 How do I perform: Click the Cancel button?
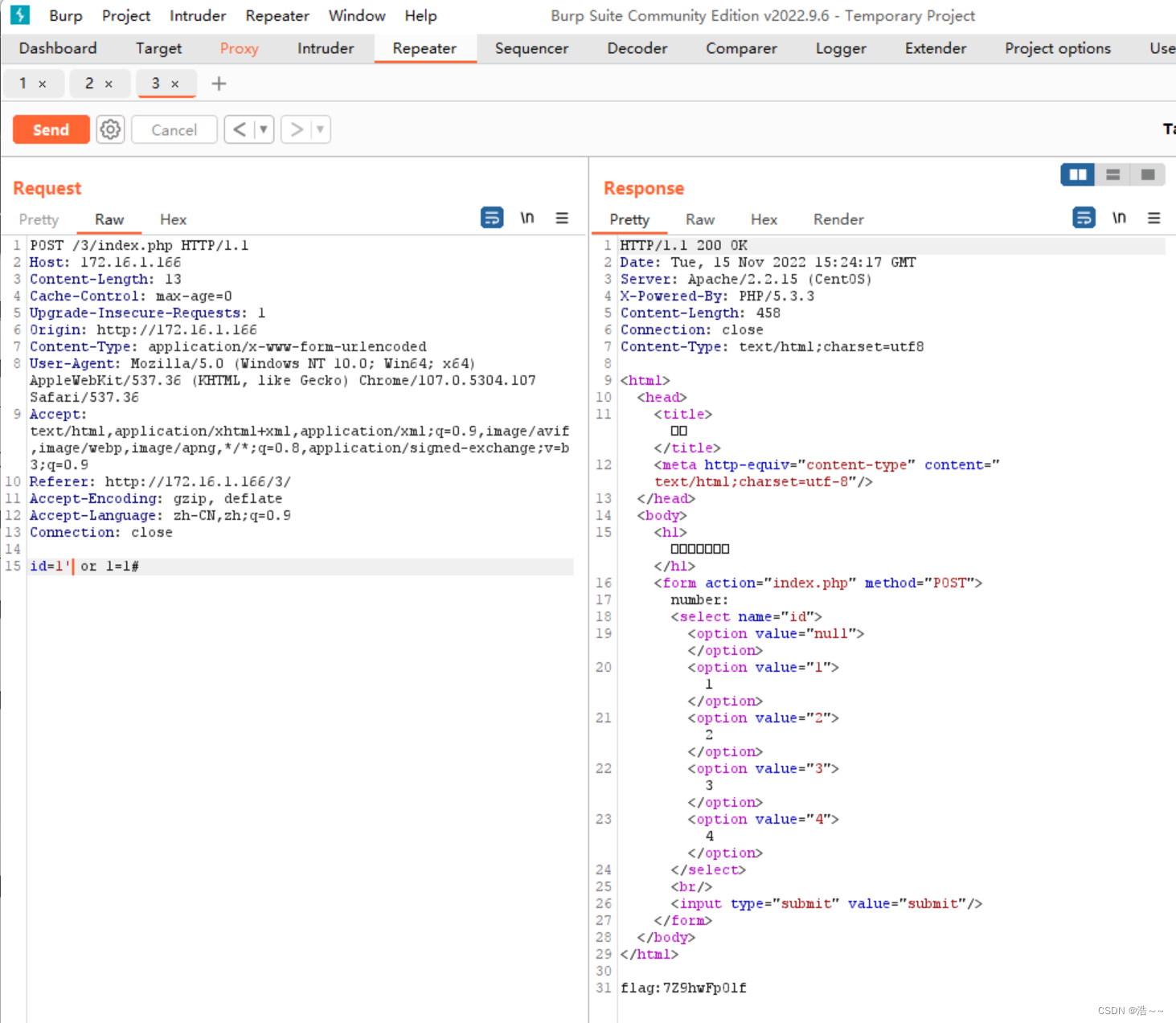point(174,129)
